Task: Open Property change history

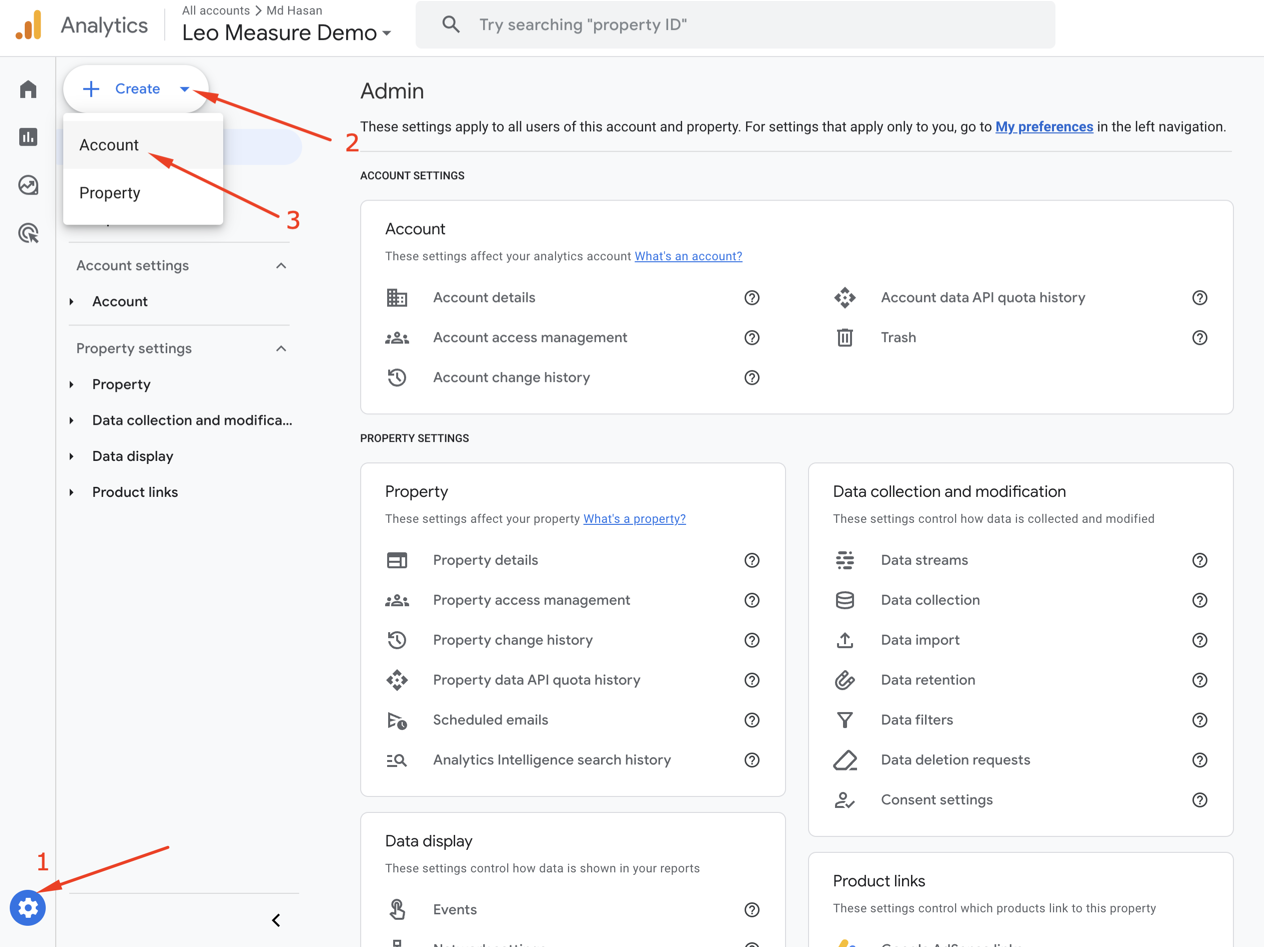Action: point(513,641)
